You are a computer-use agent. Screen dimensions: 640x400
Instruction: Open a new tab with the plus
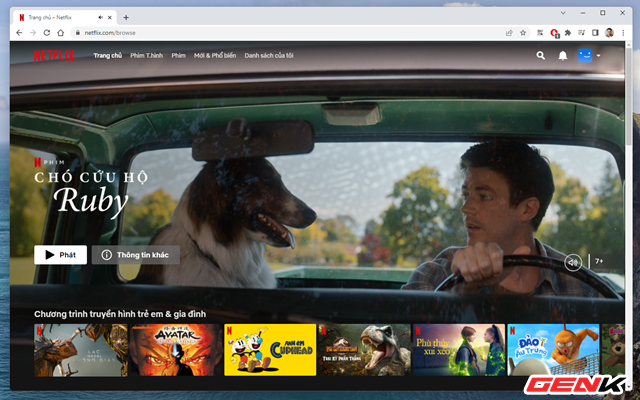click(126, 18)
